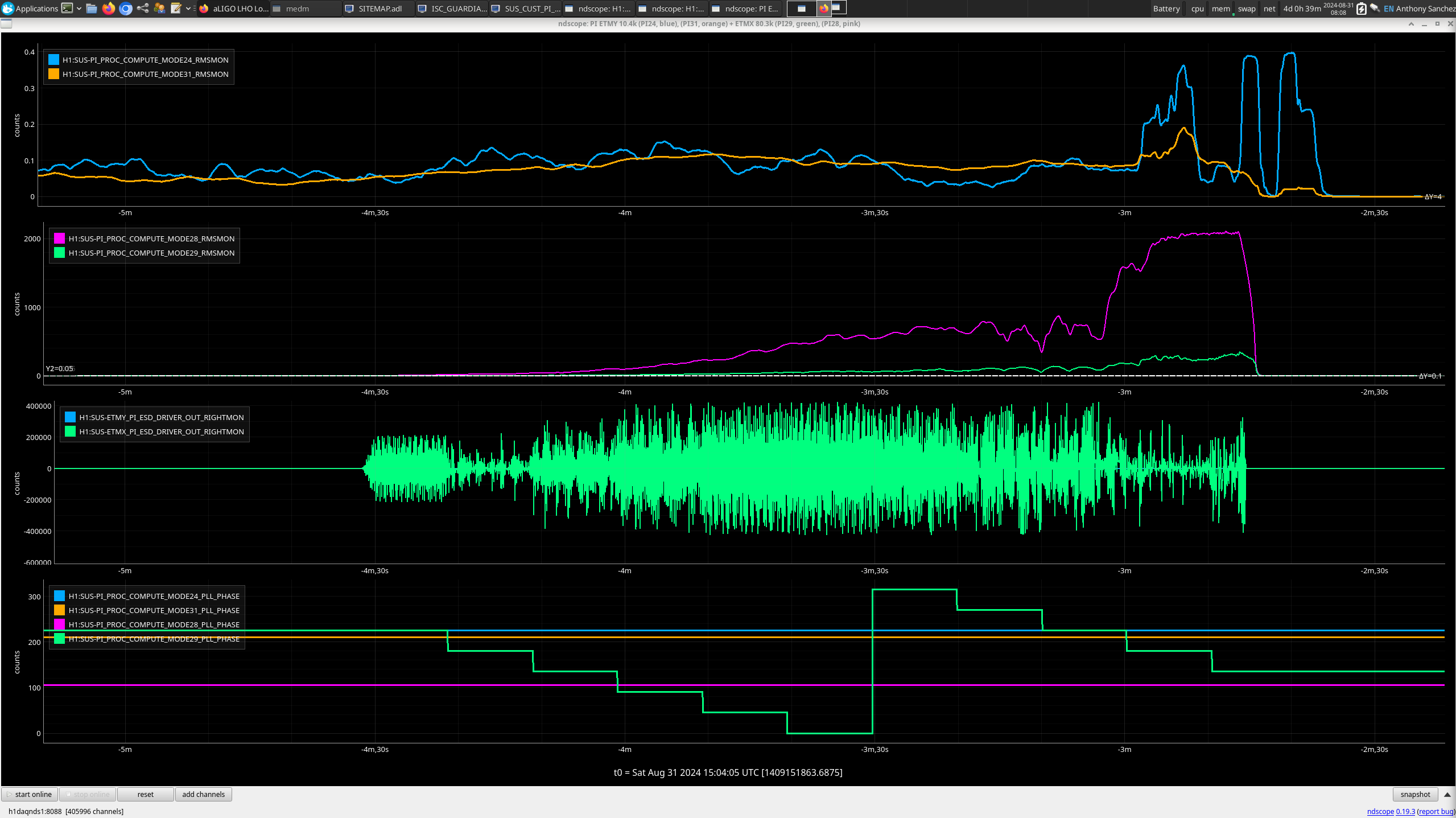Shade the ndscope window using the up-arrow button
1456x818 pixels.
point(1411,23)
